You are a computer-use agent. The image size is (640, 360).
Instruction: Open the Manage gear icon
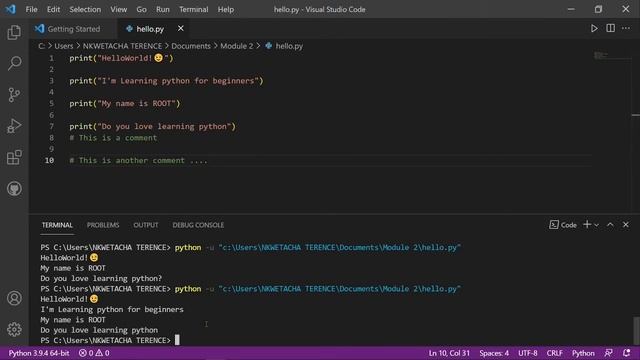pyautogui.click(x=14, y=329)
